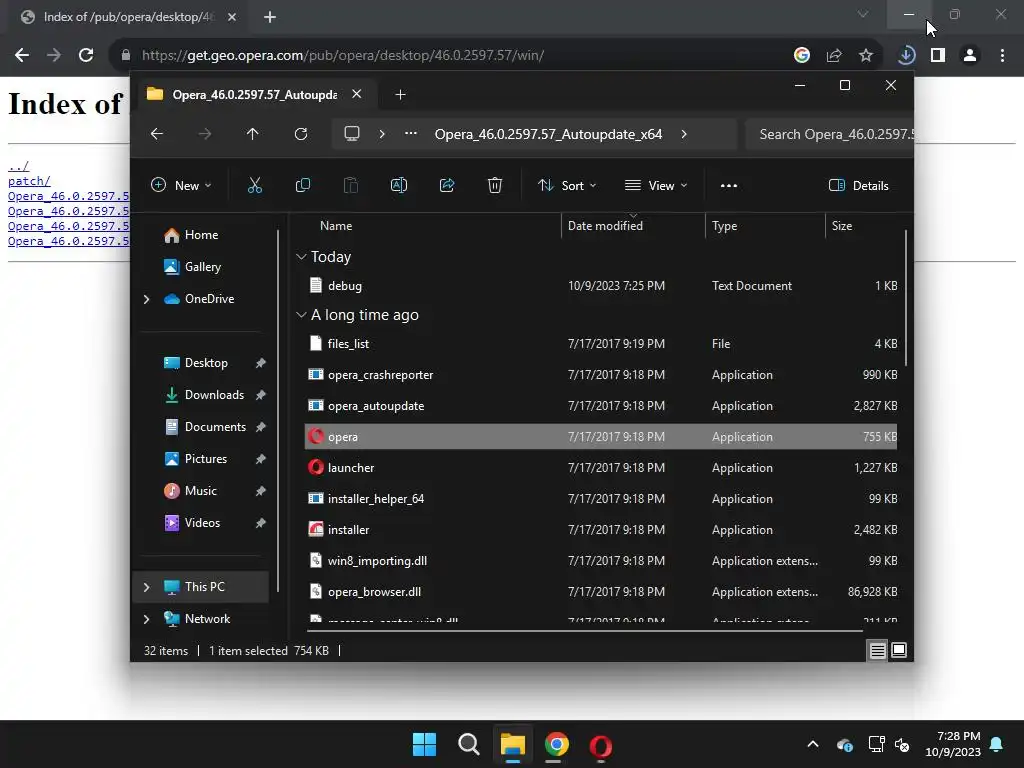
Task: Collapse the Today group
Action: pyautogui.click(x=301, y=257)
